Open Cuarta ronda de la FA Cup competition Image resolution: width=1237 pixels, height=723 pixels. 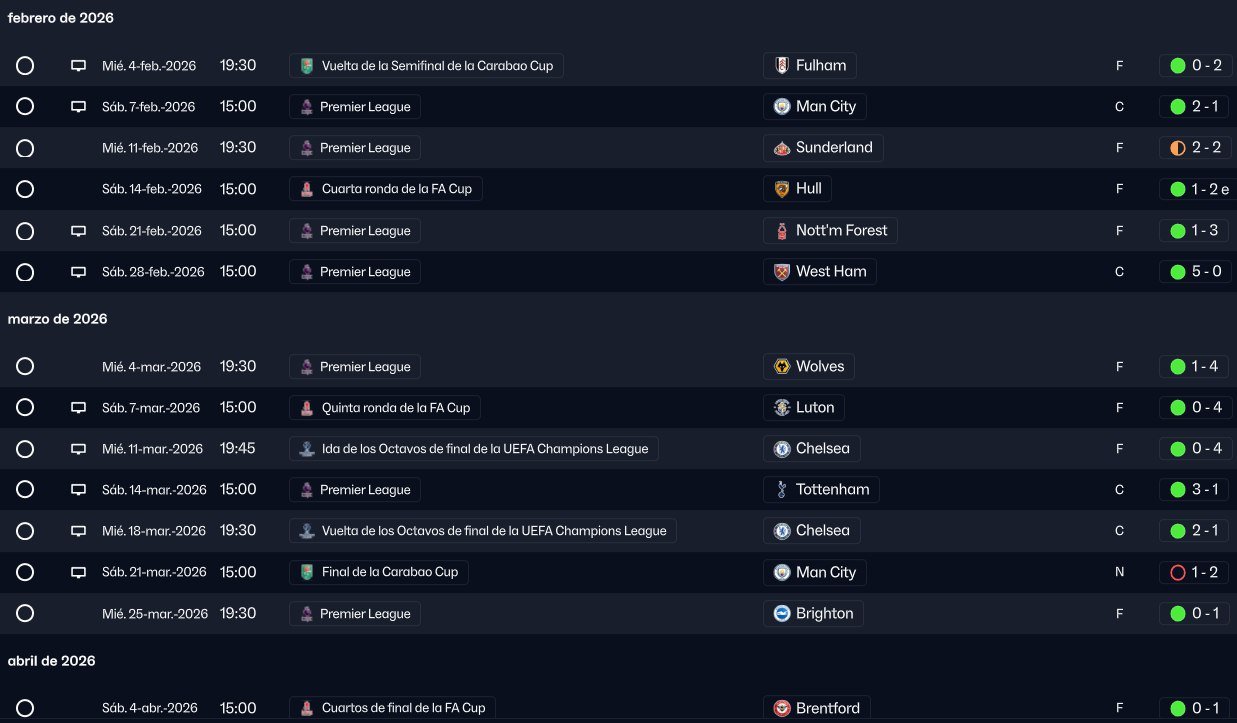coord(395,189)
